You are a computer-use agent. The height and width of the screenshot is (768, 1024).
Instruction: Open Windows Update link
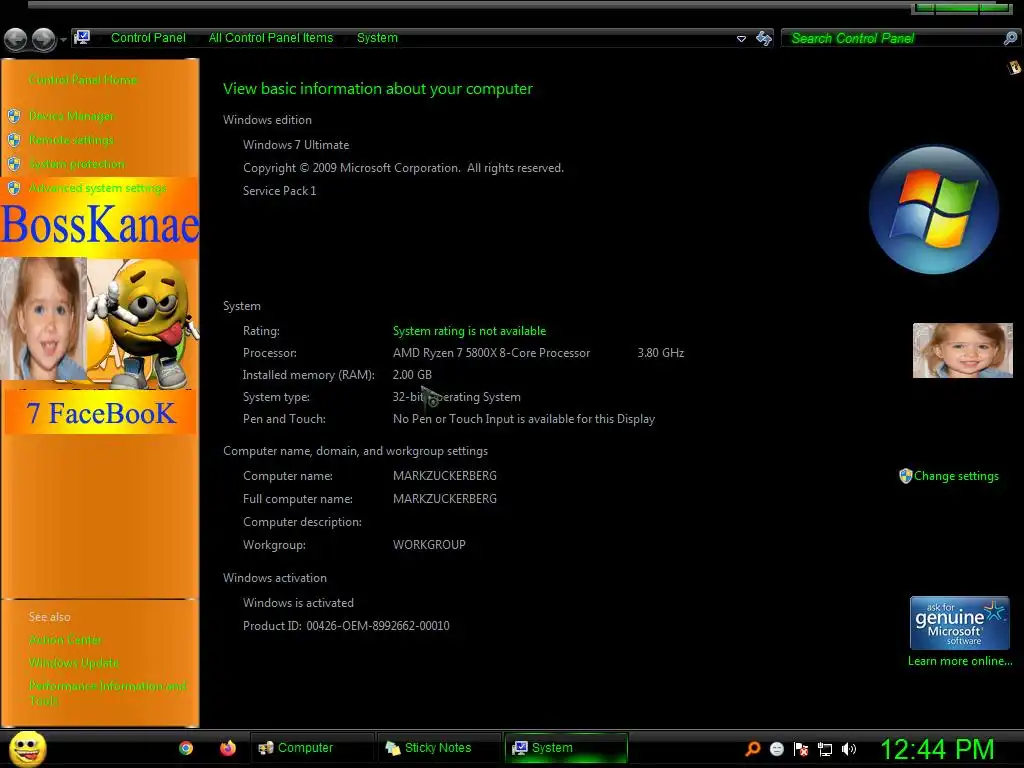74,663
